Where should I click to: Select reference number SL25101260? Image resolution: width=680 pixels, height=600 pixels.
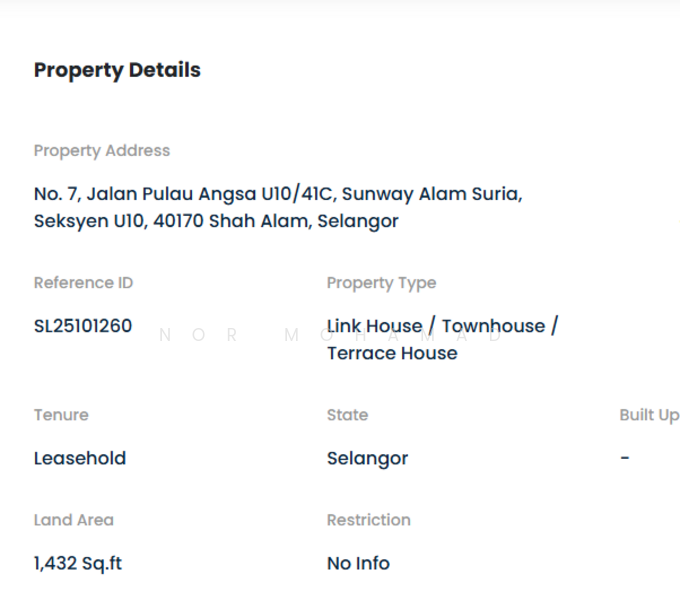click(x=83, y=326)
